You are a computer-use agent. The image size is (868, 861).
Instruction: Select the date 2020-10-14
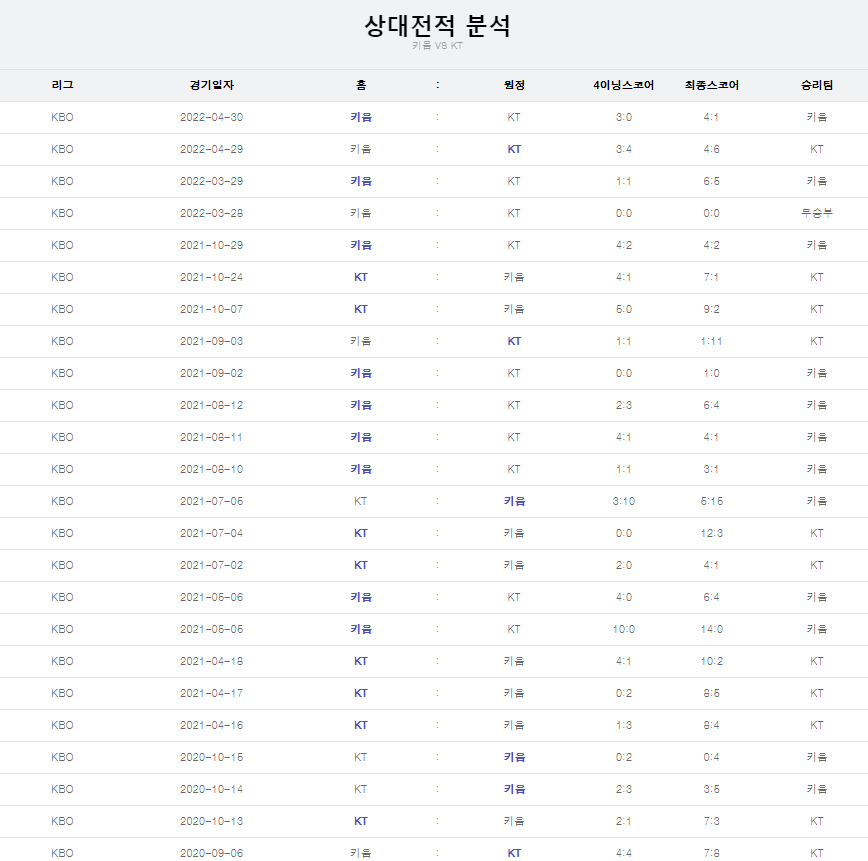pyautogui.click(x=211, y=790)
